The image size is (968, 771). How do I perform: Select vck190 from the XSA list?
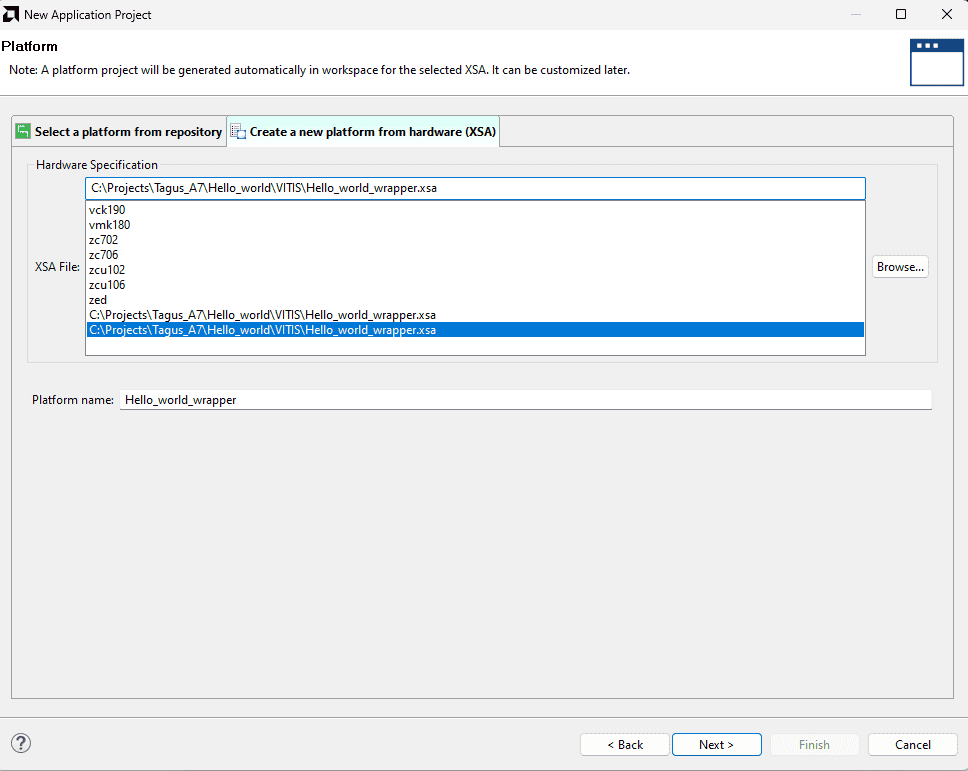(x=107, y=210)
